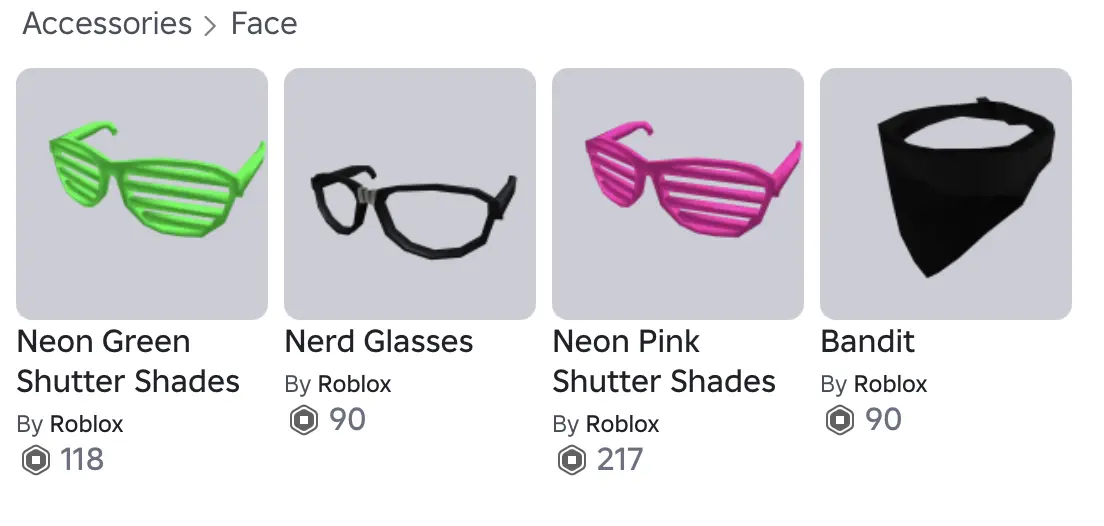Follow Roblox creator link under Neon Pink Shades
This screenshot has width=1104, height=526.
pos(622,424)
